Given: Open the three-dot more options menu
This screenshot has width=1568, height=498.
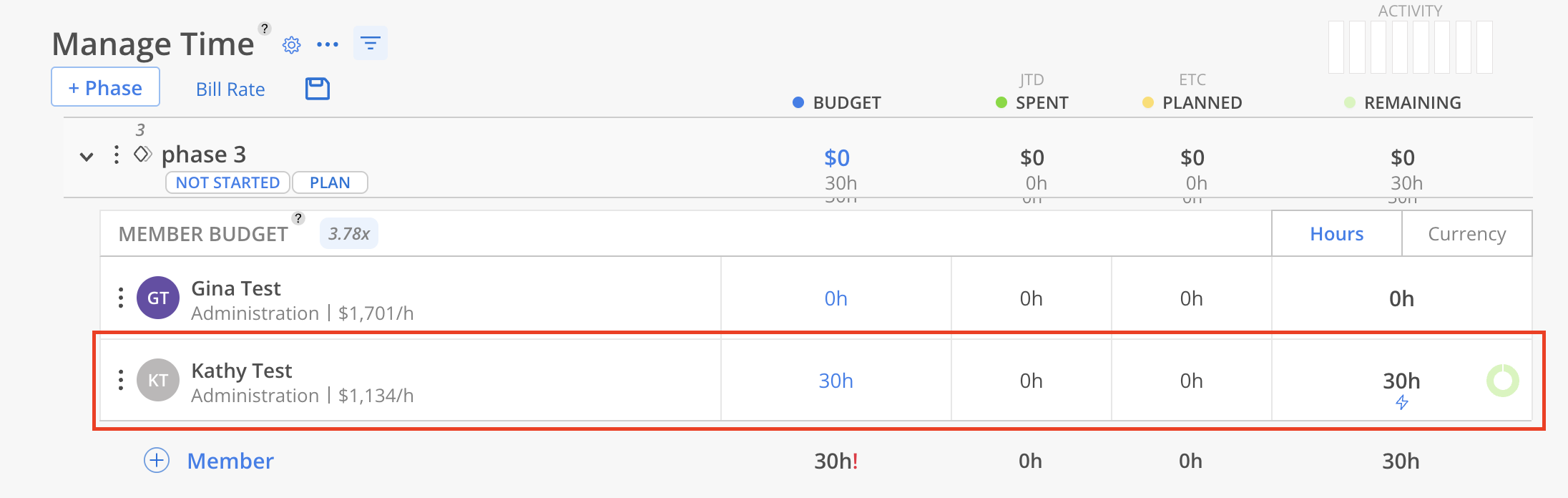Looking at the screenshot, I should pyautogui.click(x=328, y=44).
